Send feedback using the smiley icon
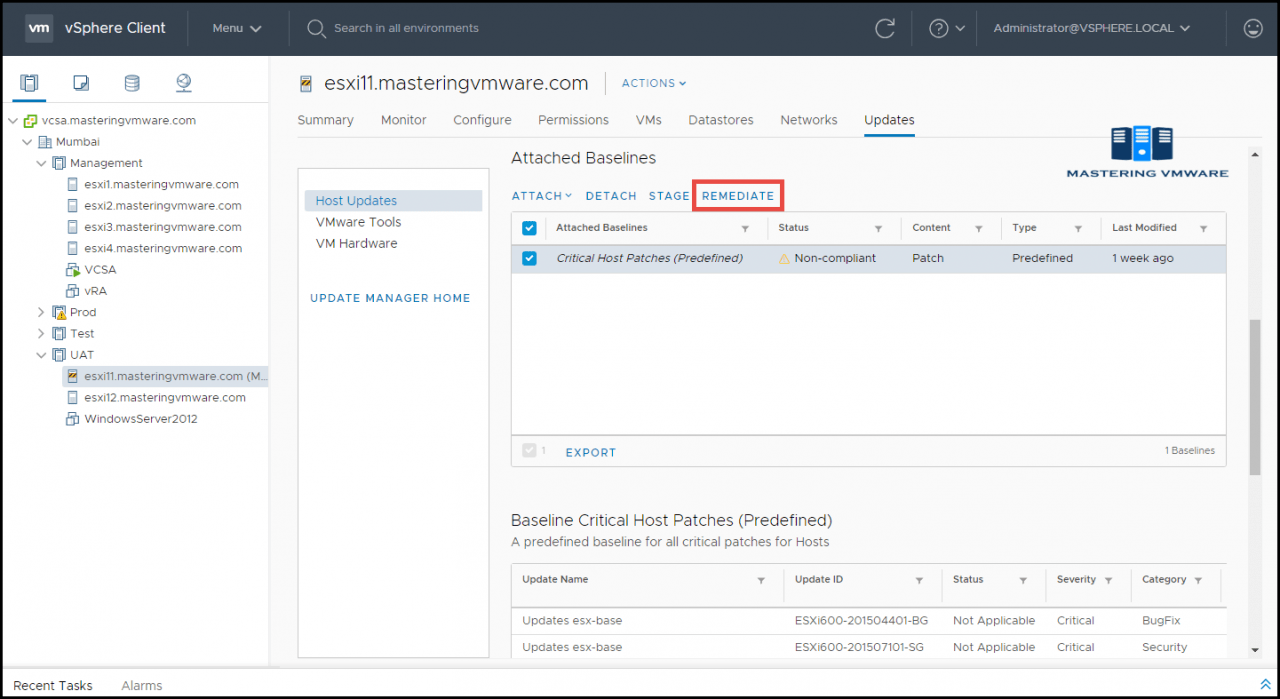This screenshot has height=699, width=1280. click(1253, 28)
